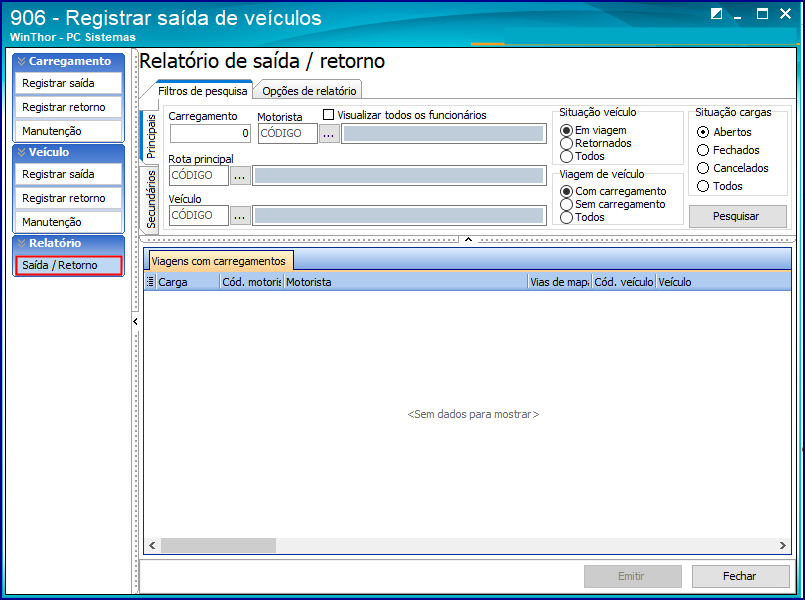Screen dimensions: 805x600
Task: Collapse the Relatório section chevron
Action: pos(22,243)
